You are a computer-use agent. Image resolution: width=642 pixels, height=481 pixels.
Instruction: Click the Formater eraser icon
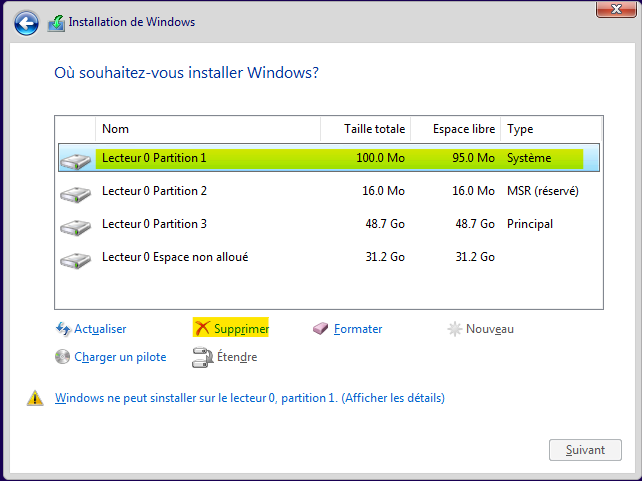click(x=321, y=329)
